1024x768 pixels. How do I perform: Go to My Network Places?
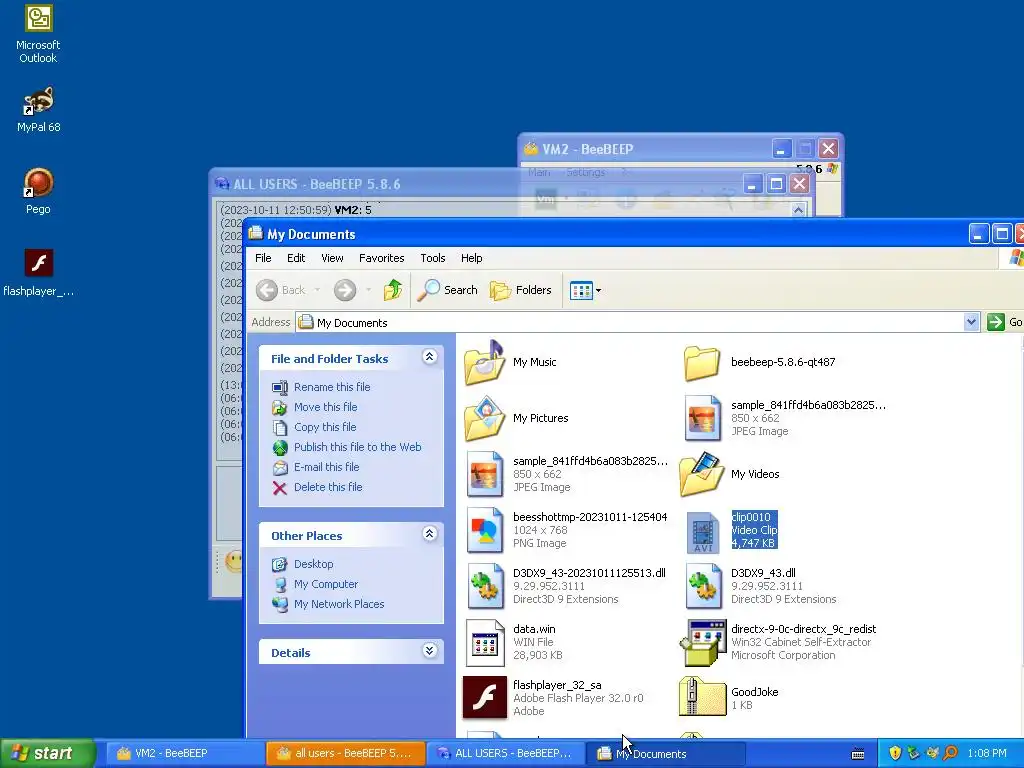339,604
